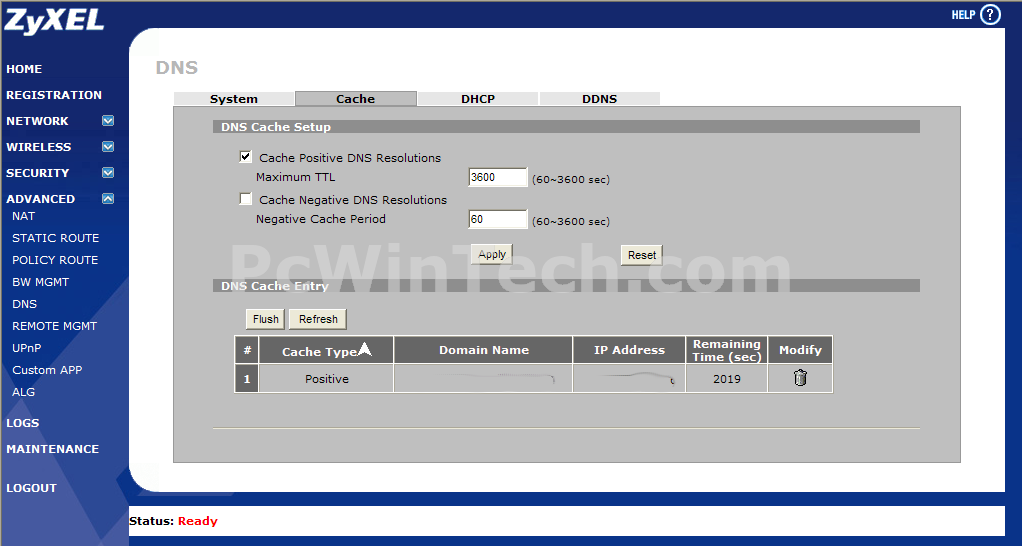Open POLICY ROUTE page
The height and width of the screenshot is (546, 1022).
pyautogui.click(x=55, y=260)
